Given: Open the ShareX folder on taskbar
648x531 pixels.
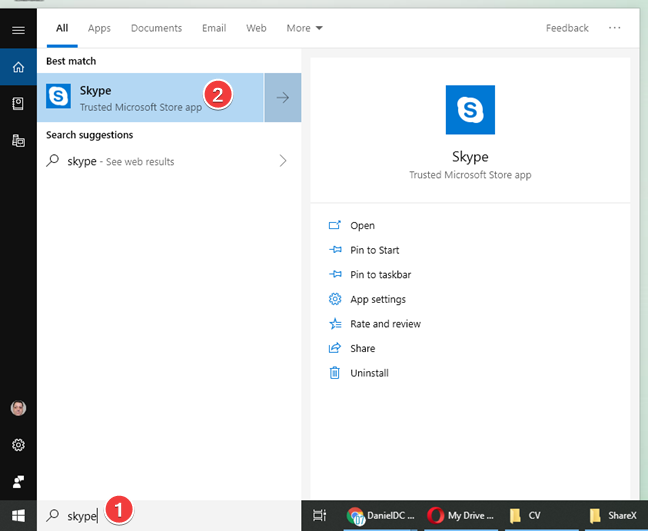Looking at the screenshot, I should [616, 515].
